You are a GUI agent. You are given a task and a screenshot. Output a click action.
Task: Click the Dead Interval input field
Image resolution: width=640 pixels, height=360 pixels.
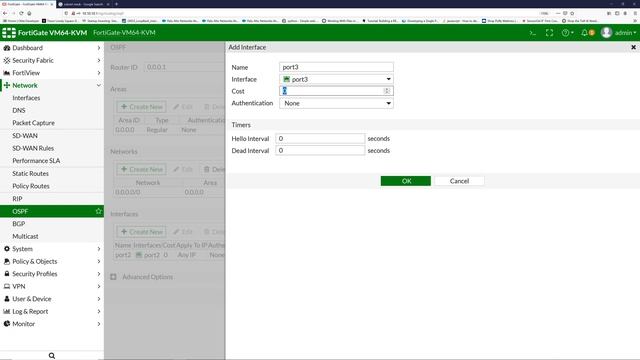pos(320,151)
